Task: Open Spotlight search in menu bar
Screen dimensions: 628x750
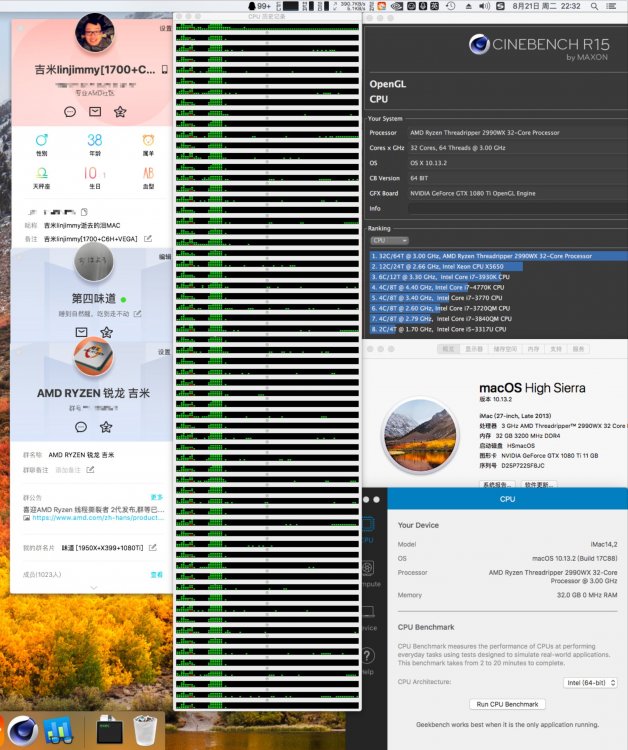Action: [x=594, y=6]
